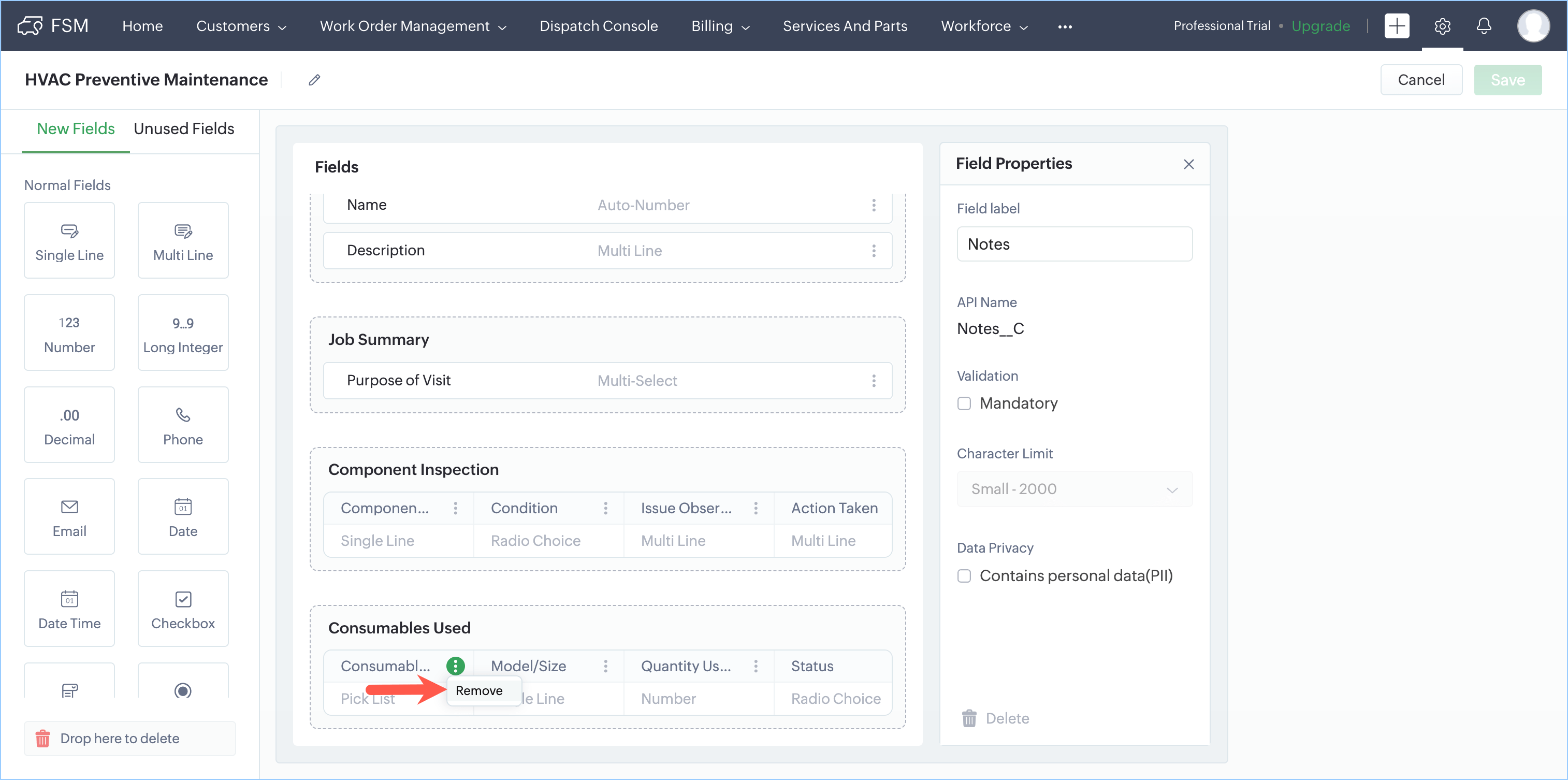This screenshot has width=1568, height=780.
Task: Click the trash Delete icon in Field Properties
Action: [969, 718]
